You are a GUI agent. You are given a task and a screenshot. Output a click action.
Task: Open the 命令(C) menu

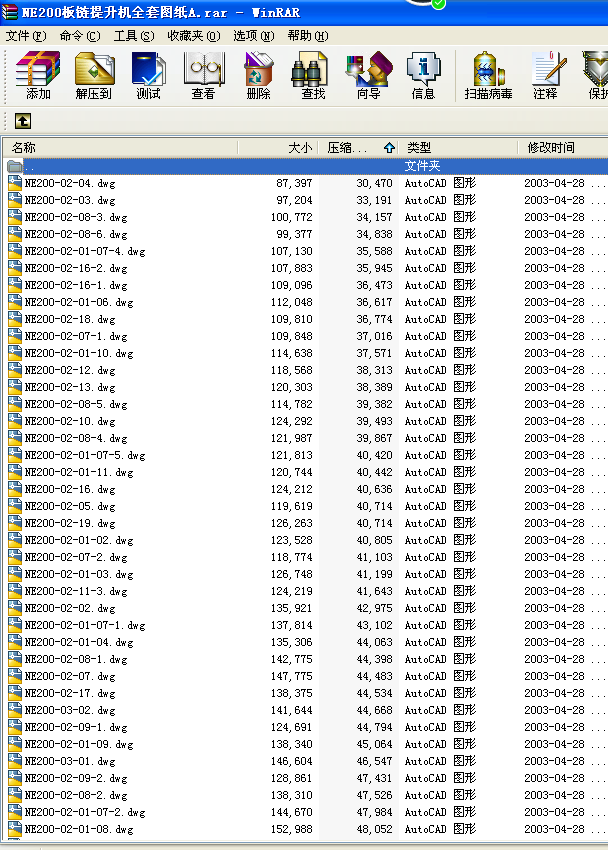point(80,36)
